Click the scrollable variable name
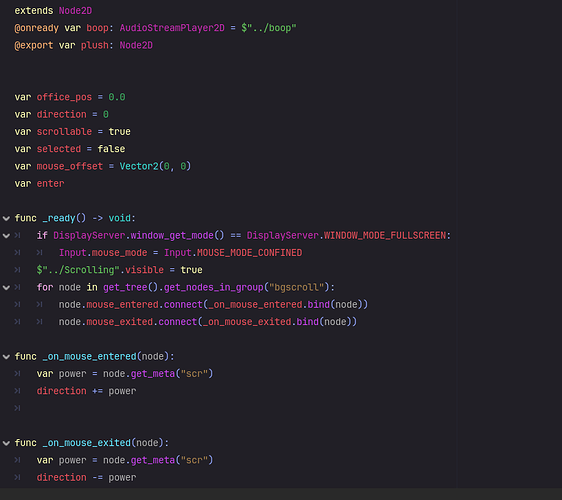Image resolution: width=562 pixels, height=500 pixels. [64, 132]
